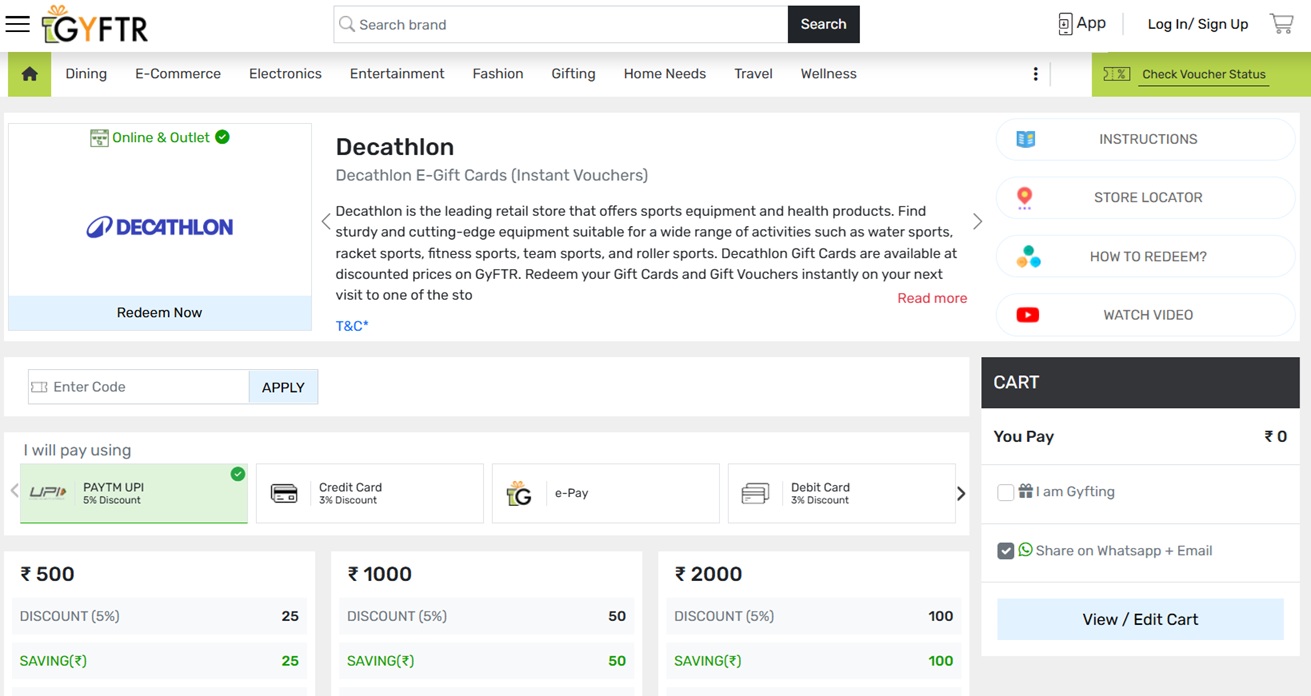
Task: Uncheck Share on Whatsapp + Email
Action: [x=1006, y=551]
